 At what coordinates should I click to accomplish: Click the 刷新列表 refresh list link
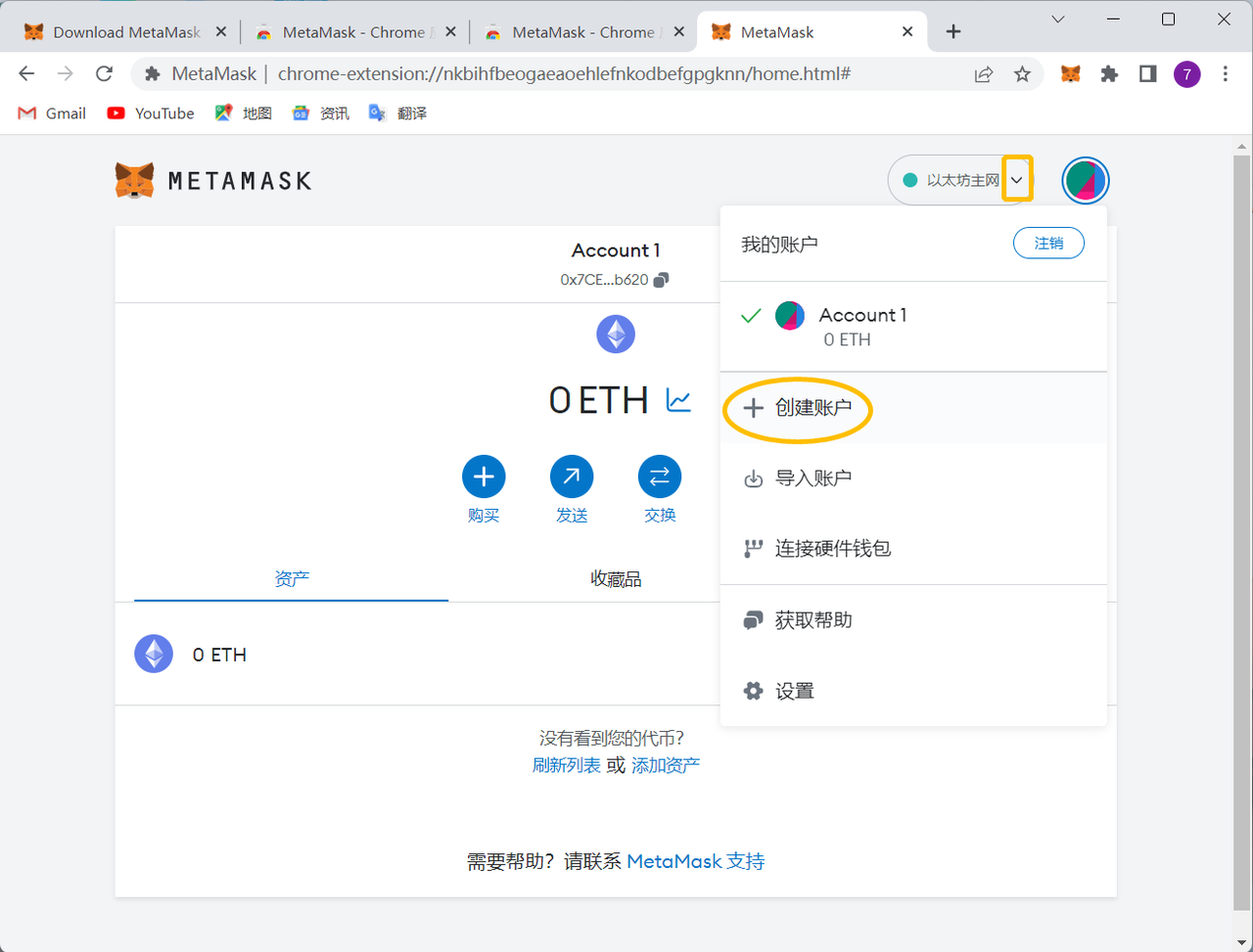(x=567, y=765)
